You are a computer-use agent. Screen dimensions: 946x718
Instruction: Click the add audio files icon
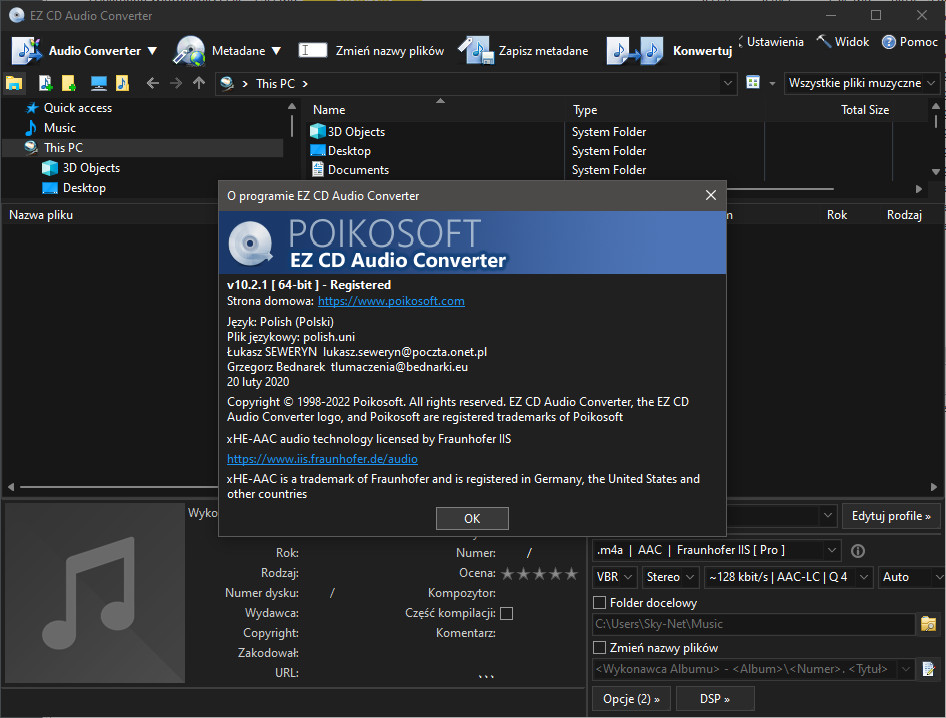pos(45,83)
